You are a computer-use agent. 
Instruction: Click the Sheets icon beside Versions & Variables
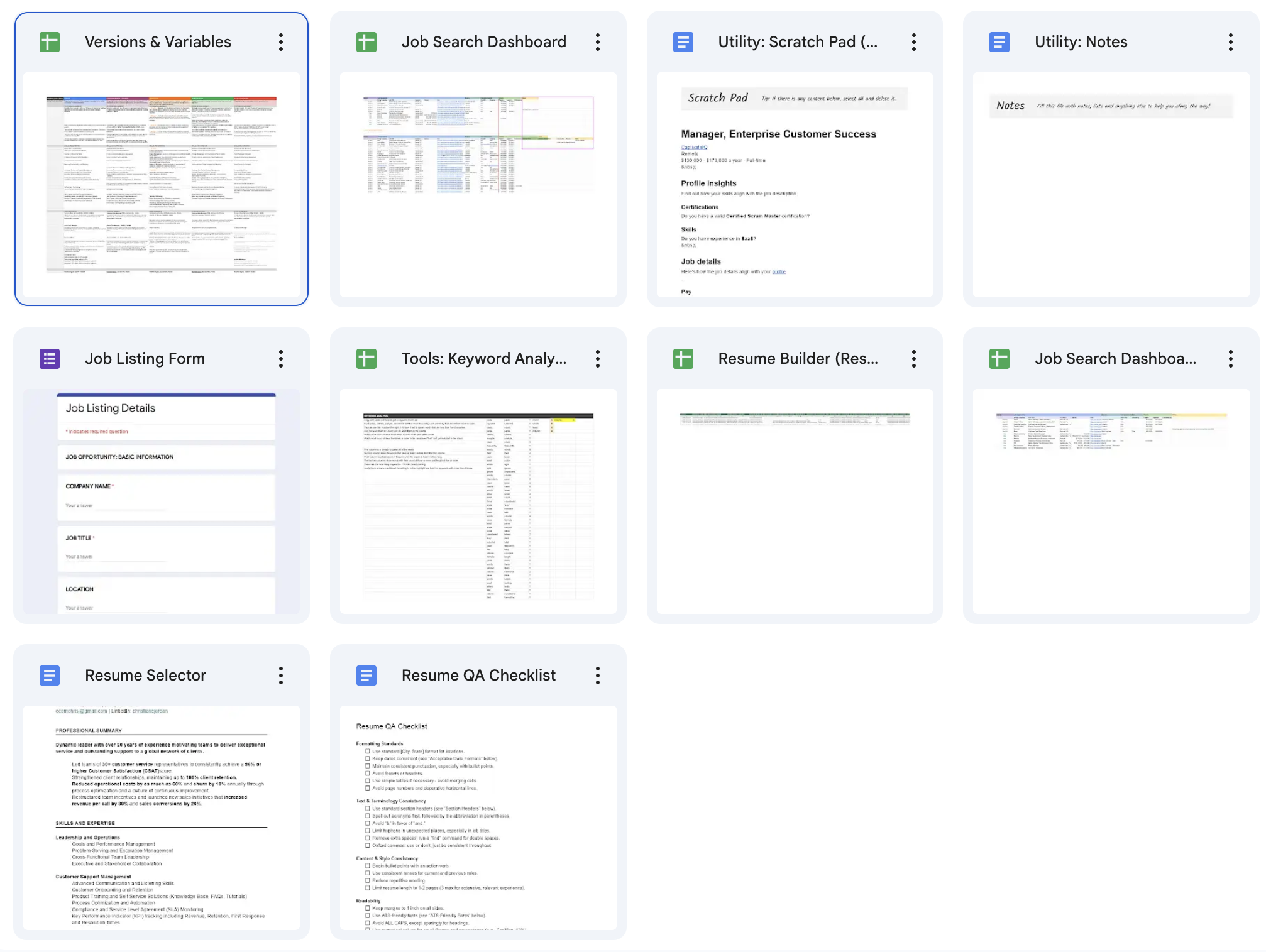(50, 42)
